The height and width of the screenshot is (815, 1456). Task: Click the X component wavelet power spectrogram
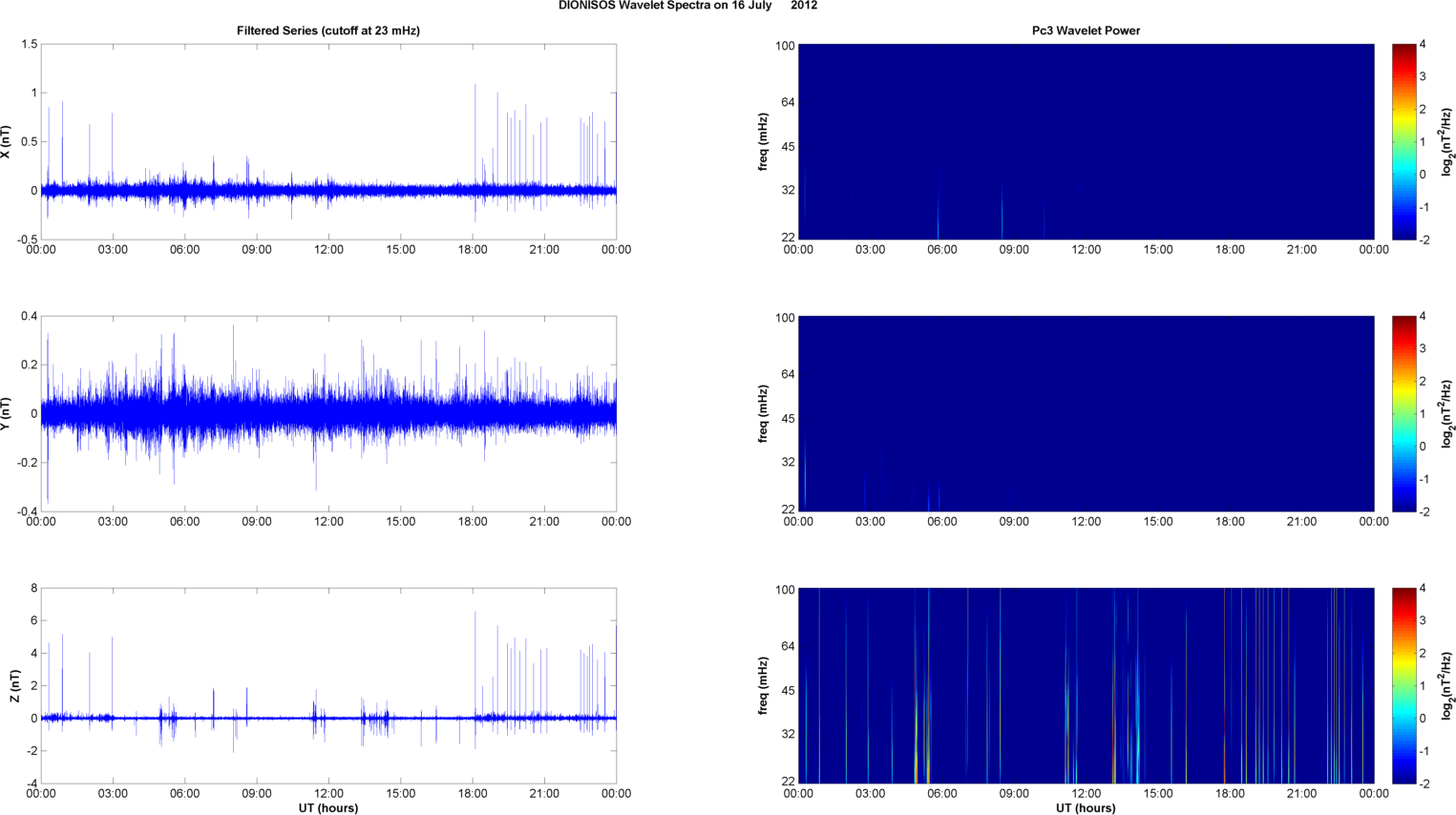click(1086, 142)
